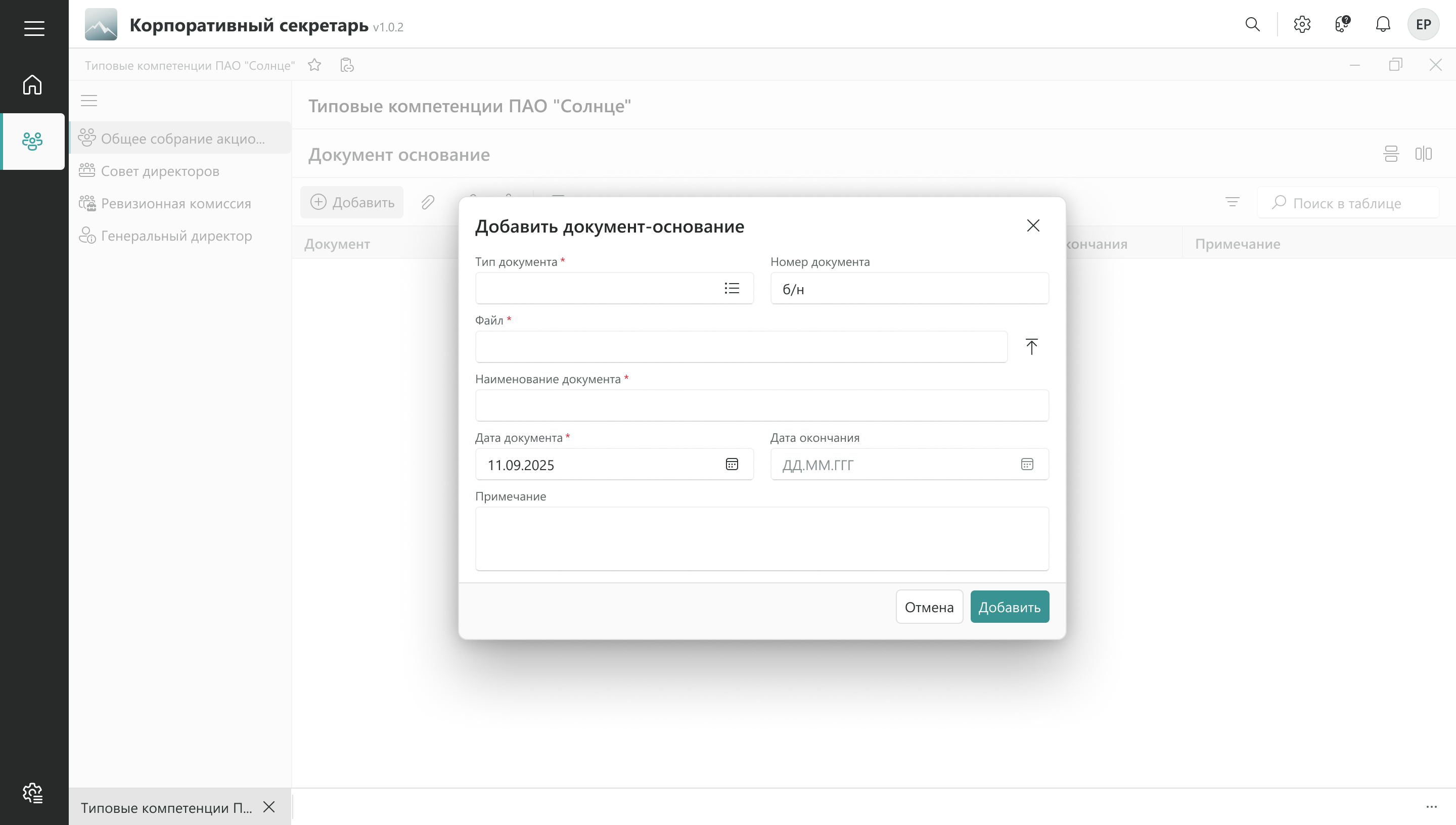Screen dimensions: 1456x825
Task: Click the search magnifier icon
Action: click(1252, 24)
